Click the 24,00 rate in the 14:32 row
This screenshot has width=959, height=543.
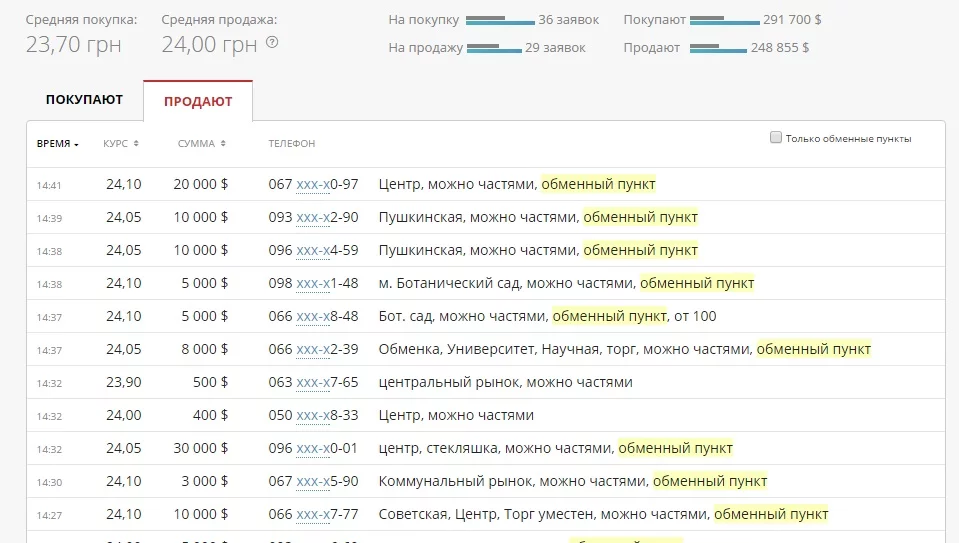[124, 415]
